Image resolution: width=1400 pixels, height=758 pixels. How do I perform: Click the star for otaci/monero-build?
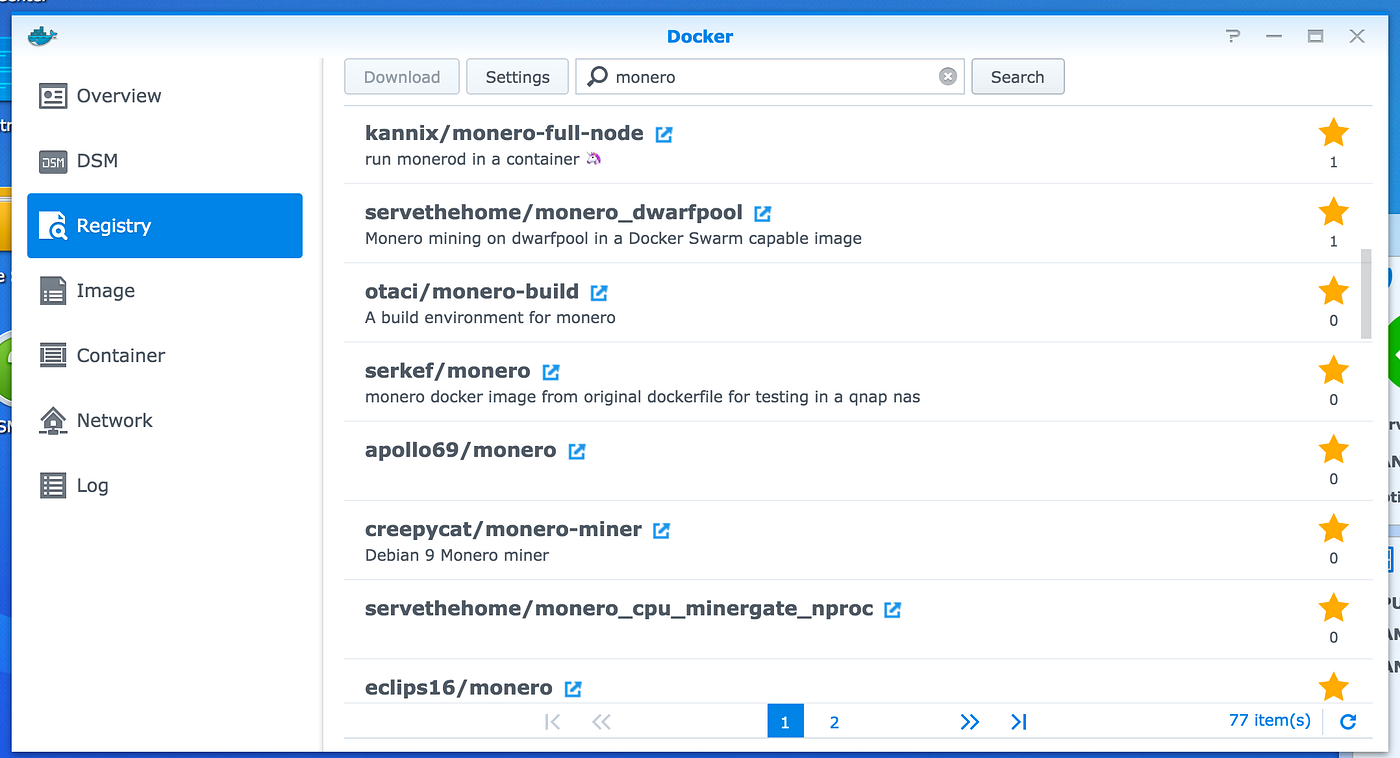[1334, 291]
